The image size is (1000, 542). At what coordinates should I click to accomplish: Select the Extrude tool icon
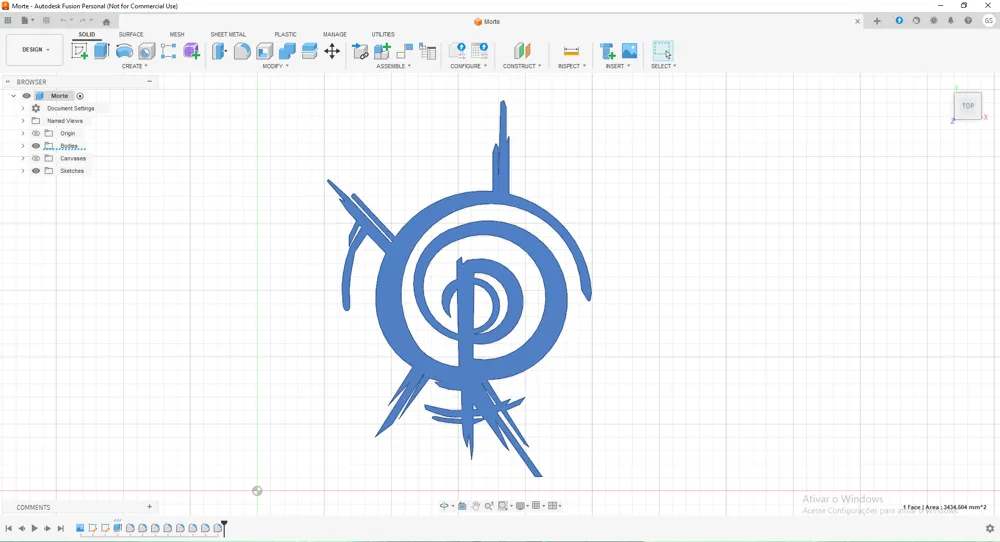click(x=102, y=51)
